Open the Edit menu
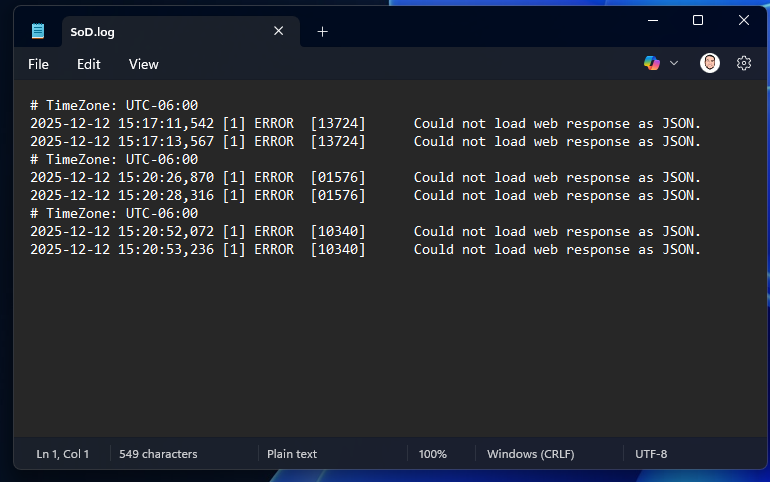Image resolution: width=770 pixels, height=482 pixels. 89,64
